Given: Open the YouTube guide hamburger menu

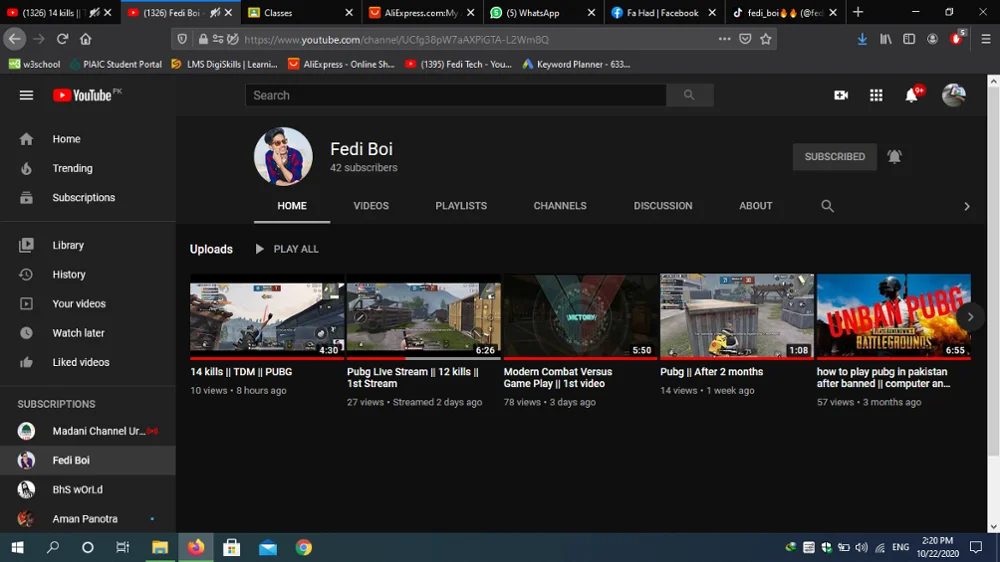Looking at the screenshot, I should click(x=26, y=95).
